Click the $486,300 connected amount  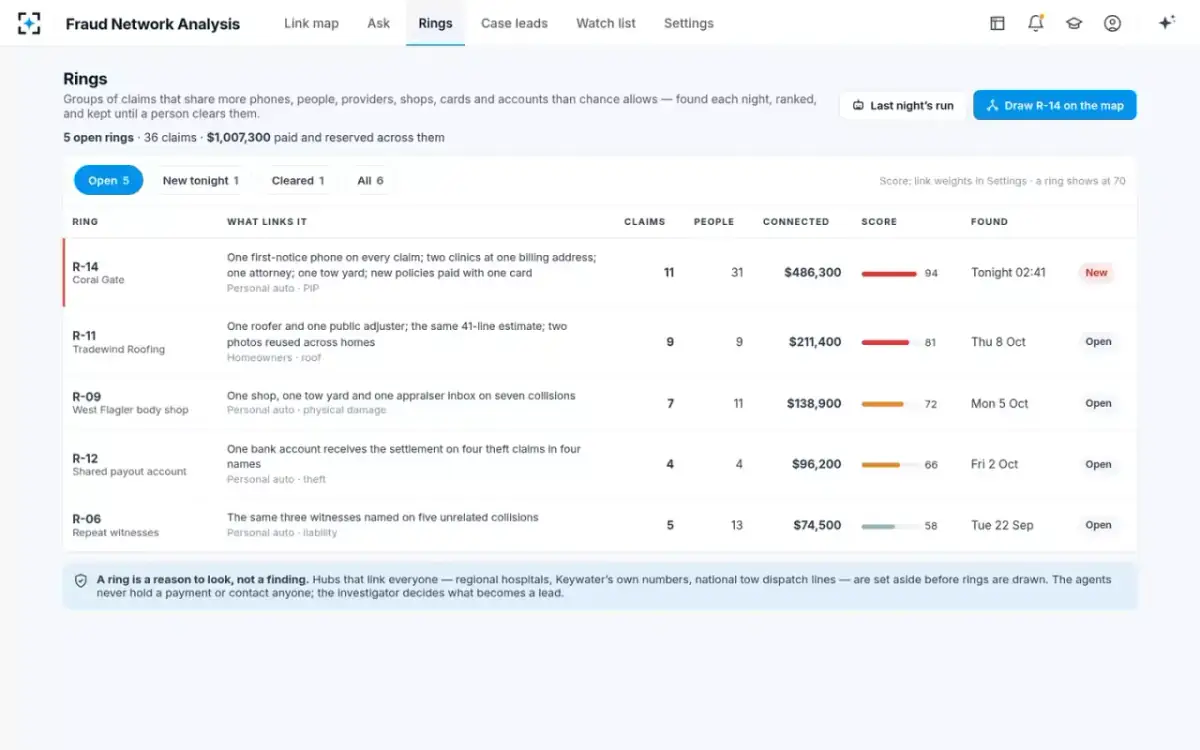[813, 272]
